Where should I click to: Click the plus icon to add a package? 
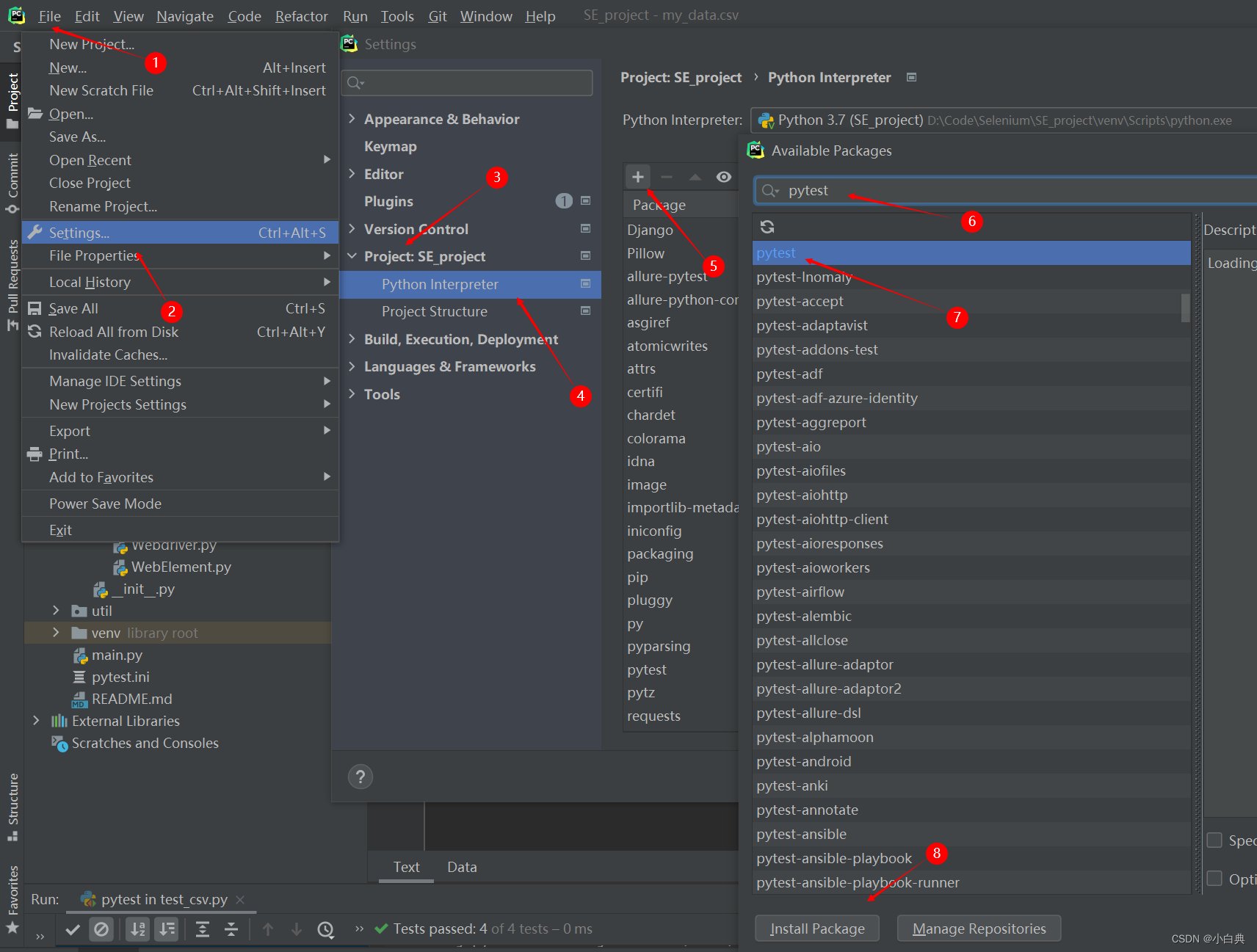click(x=638, y=177)
